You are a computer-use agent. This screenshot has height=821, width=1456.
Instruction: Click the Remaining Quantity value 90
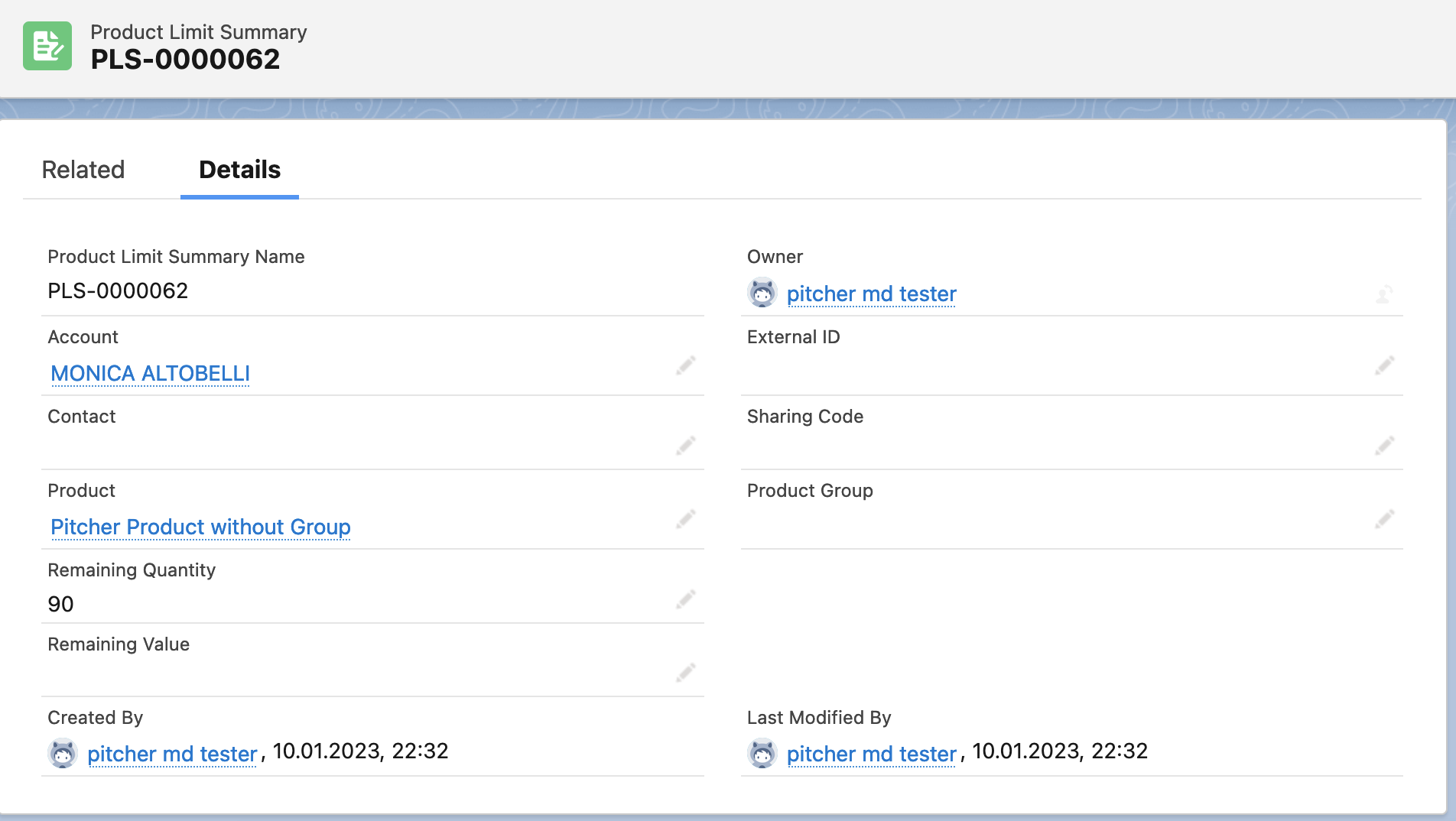[x=61, y=604]
